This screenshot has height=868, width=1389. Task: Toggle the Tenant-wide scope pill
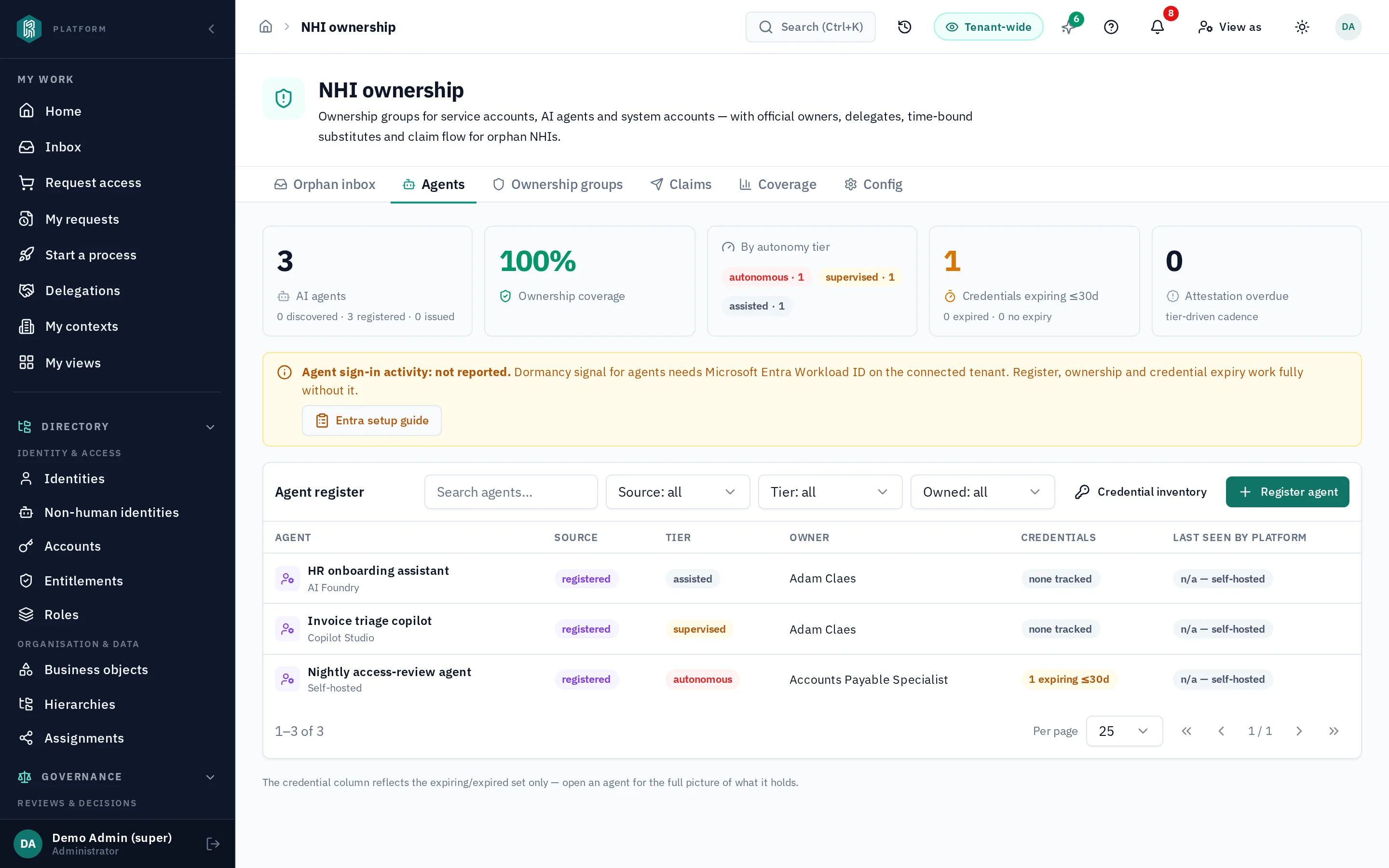click(x=988, y=27)
